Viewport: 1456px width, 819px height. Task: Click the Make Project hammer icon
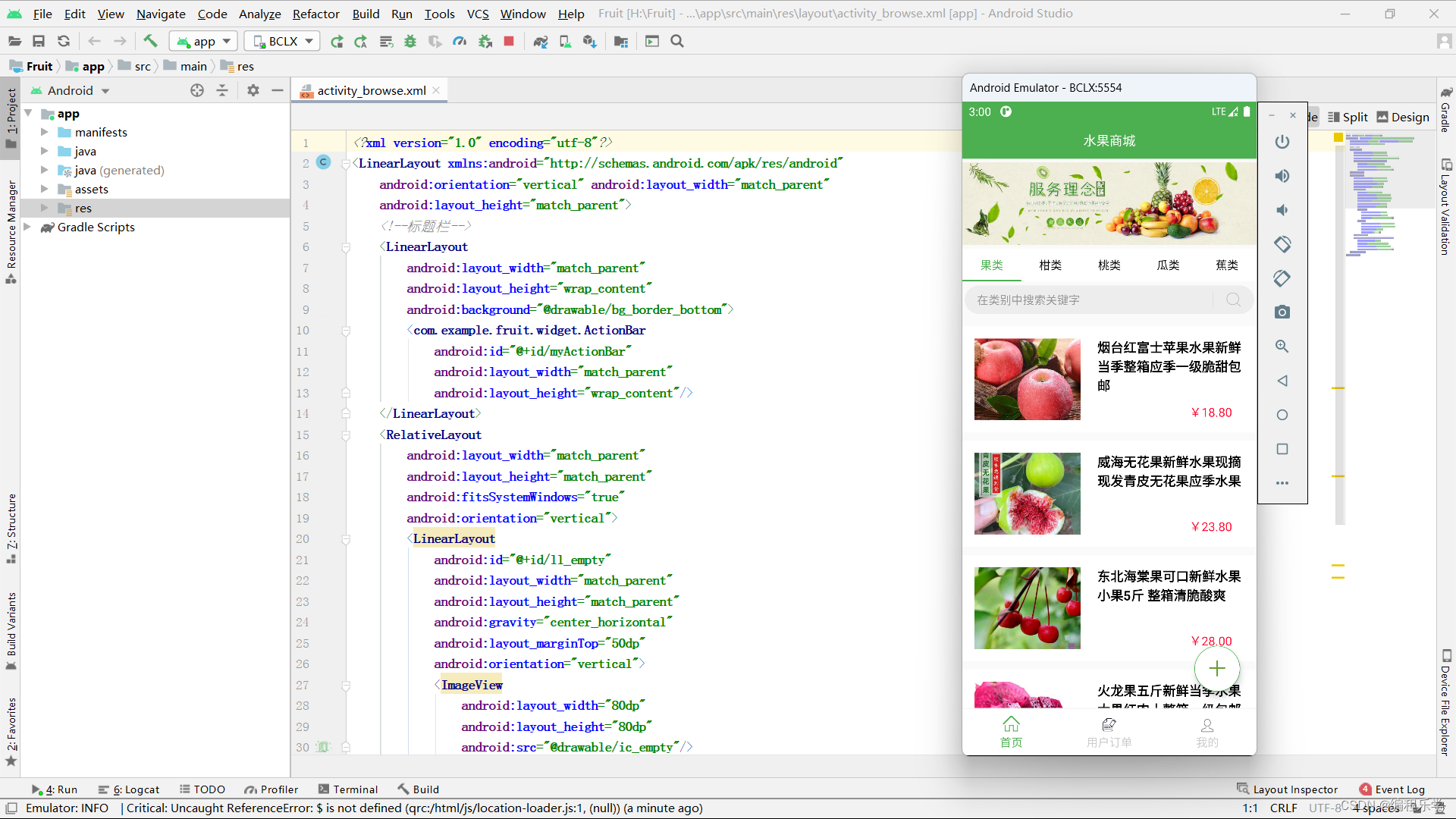click(150, 42)
